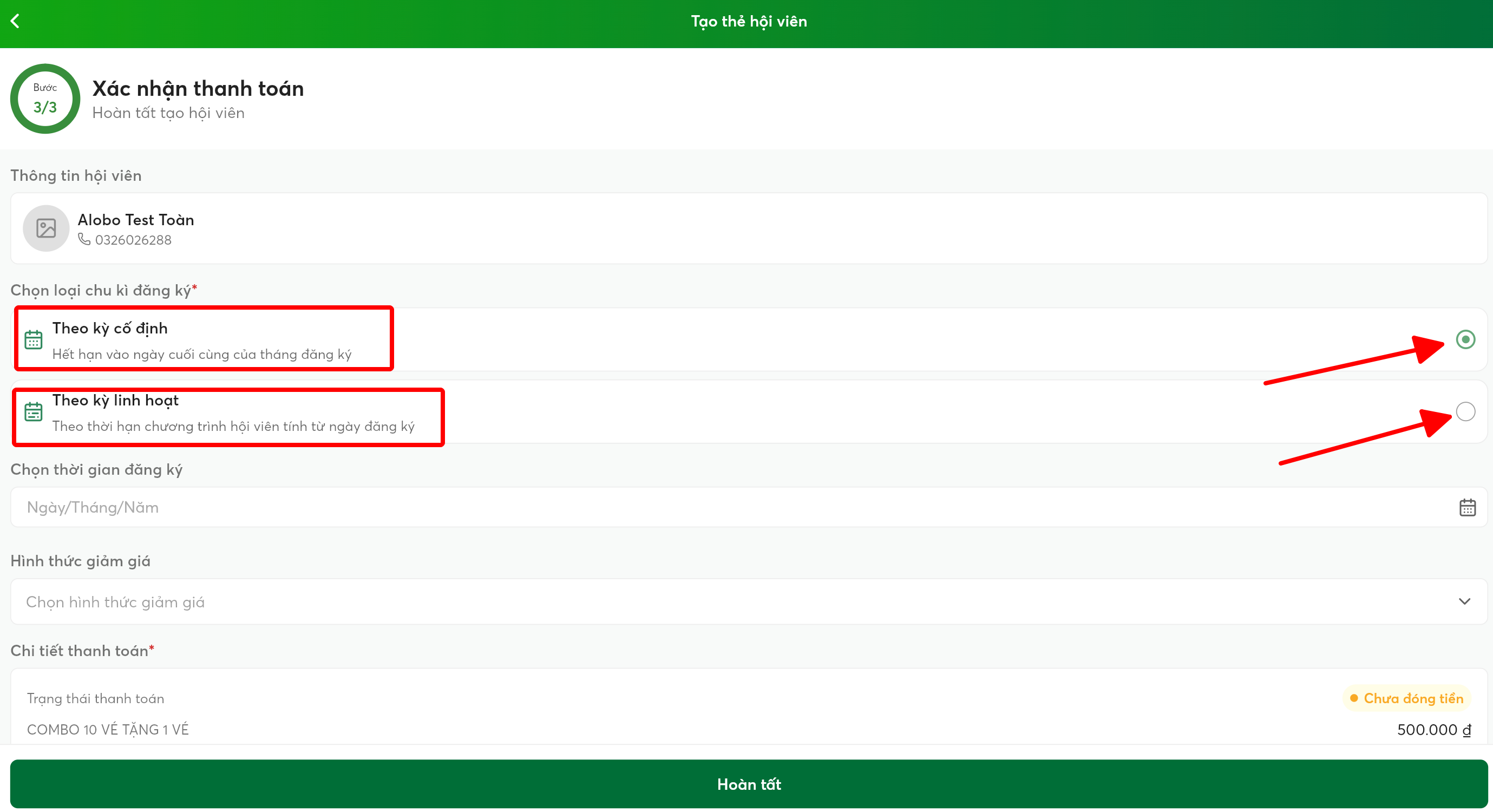The width and height of the screenshot is (1493, 812).
Task: Click Hết hạn vào ngày cuối cùng description
Action: click(x=202, y=354)
